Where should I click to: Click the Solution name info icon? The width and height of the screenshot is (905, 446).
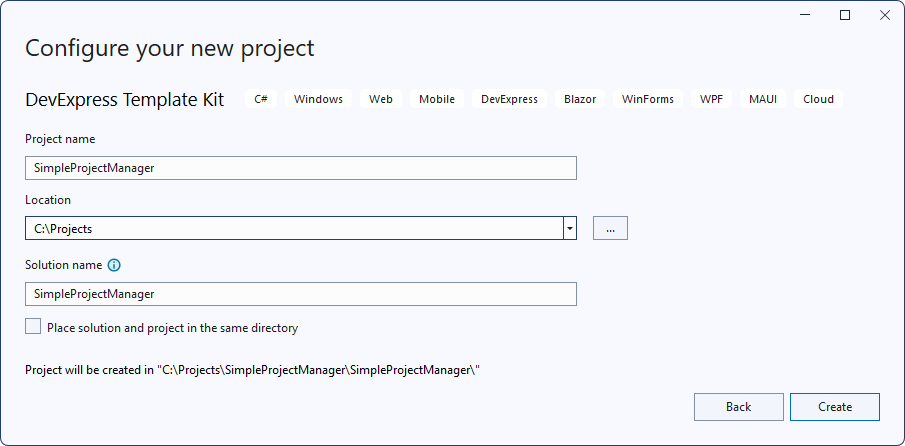click(x=114, y=265)
